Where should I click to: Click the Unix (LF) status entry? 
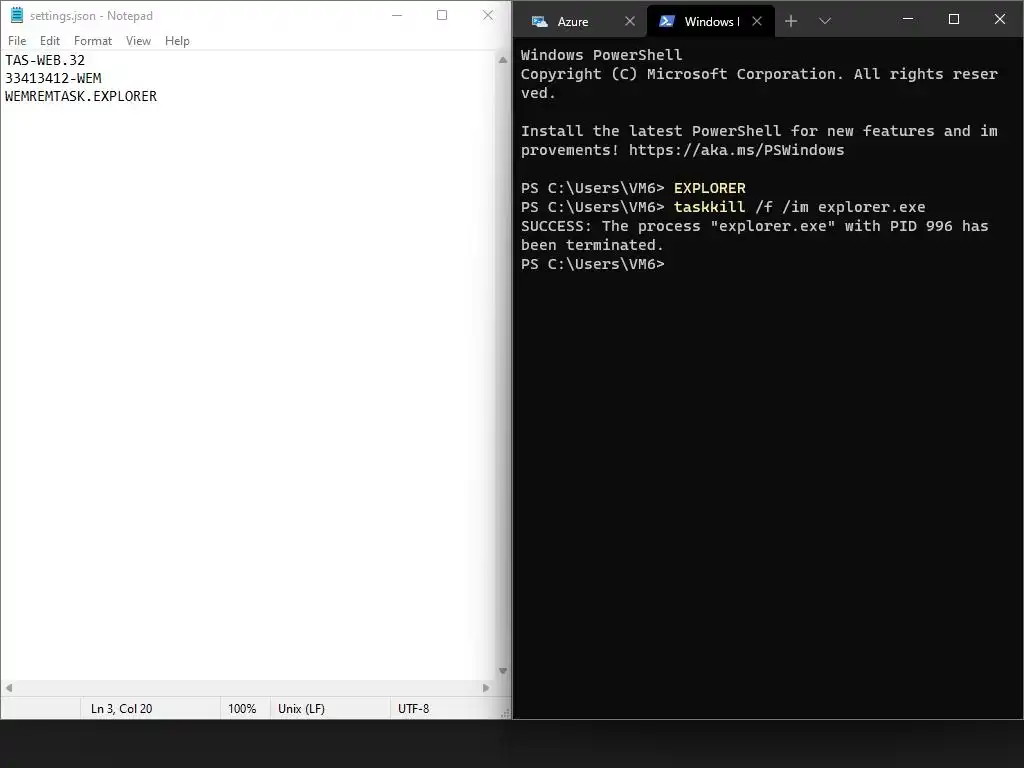(x=301, y=709)
